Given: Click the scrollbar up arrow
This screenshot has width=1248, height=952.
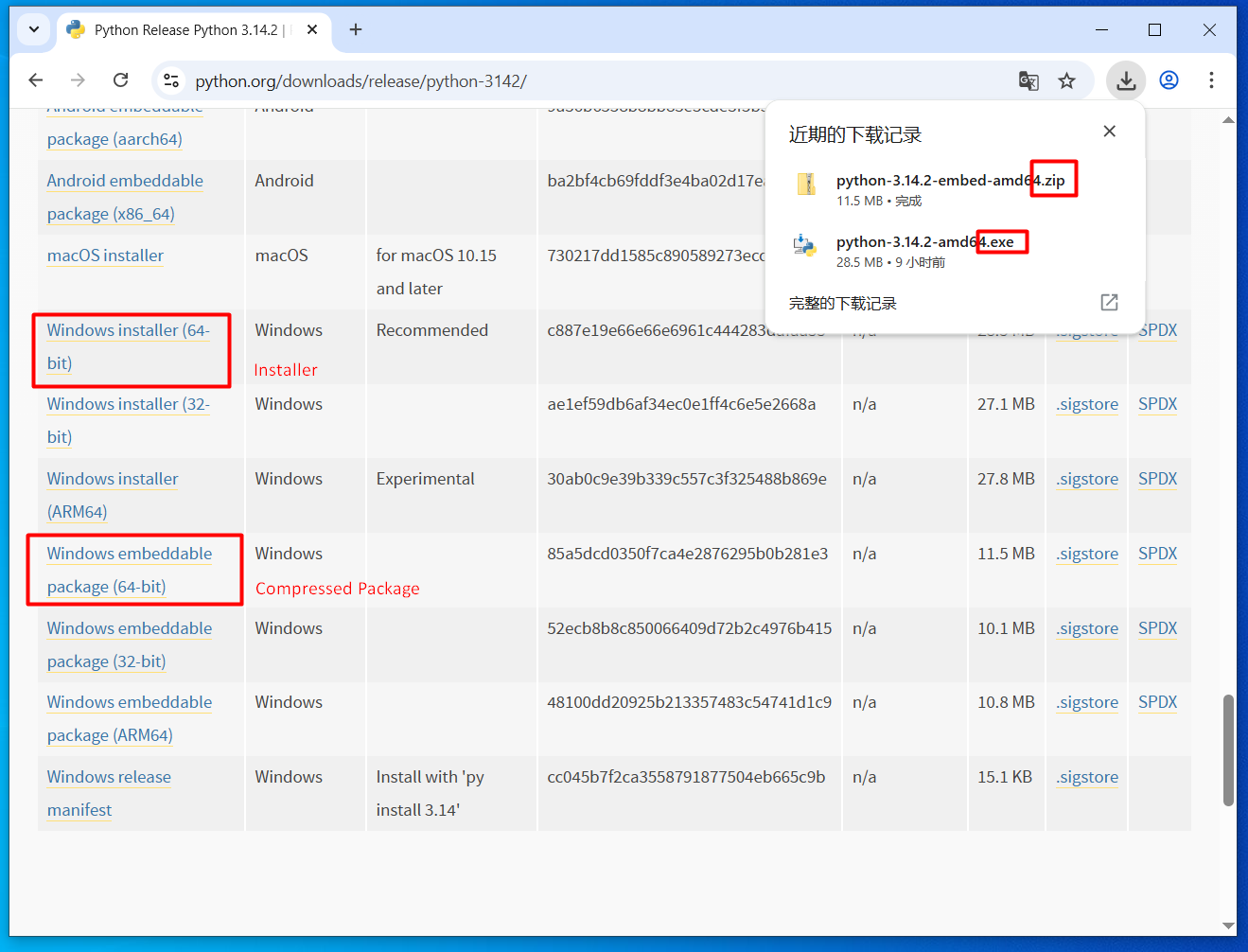Looking at the screenshot, I should pyautogui.click(x=1228, y=120).
